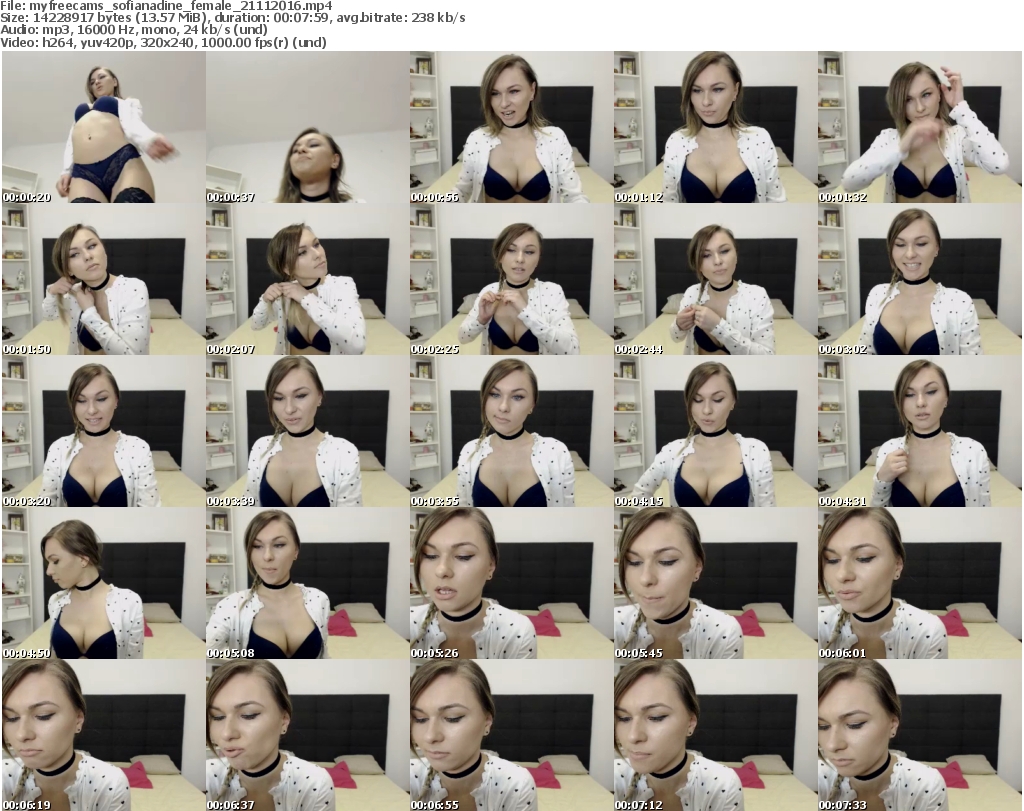The height and width of the screenshot is (811, 1024).
Task: Click the Video h264 info line
Action: [x=163, y=42]
